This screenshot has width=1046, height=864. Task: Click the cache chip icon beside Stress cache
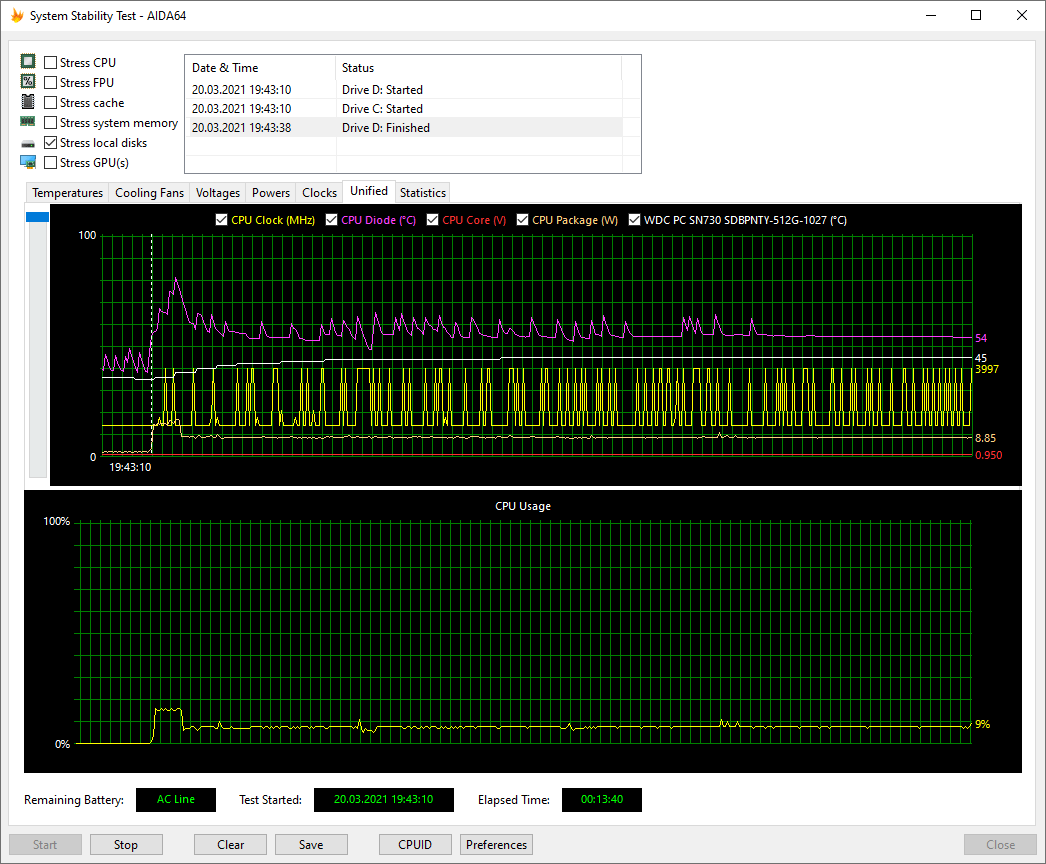tap(28, 102)
